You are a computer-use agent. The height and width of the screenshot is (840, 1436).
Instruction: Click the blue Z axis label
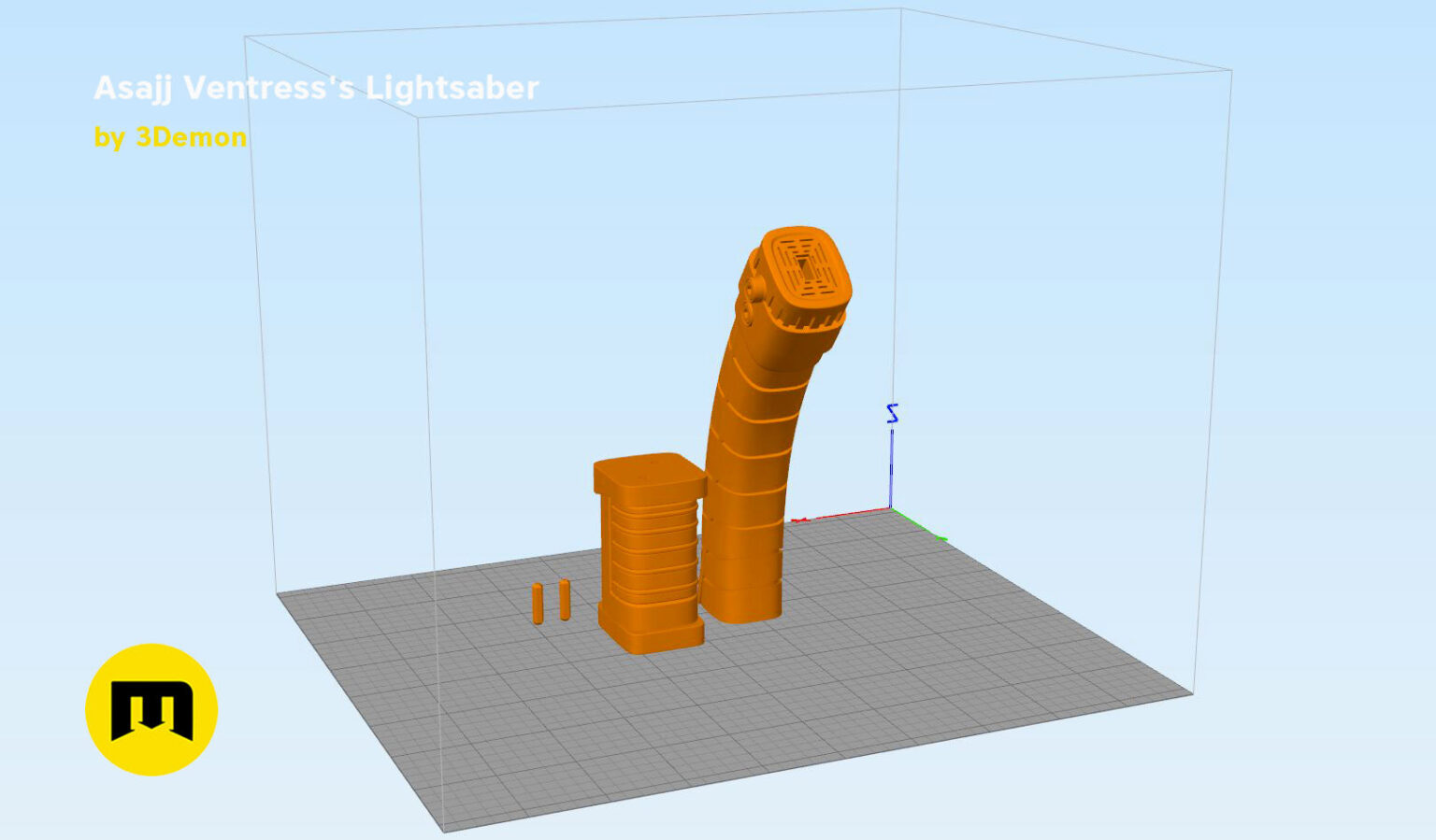pos(892,413)
